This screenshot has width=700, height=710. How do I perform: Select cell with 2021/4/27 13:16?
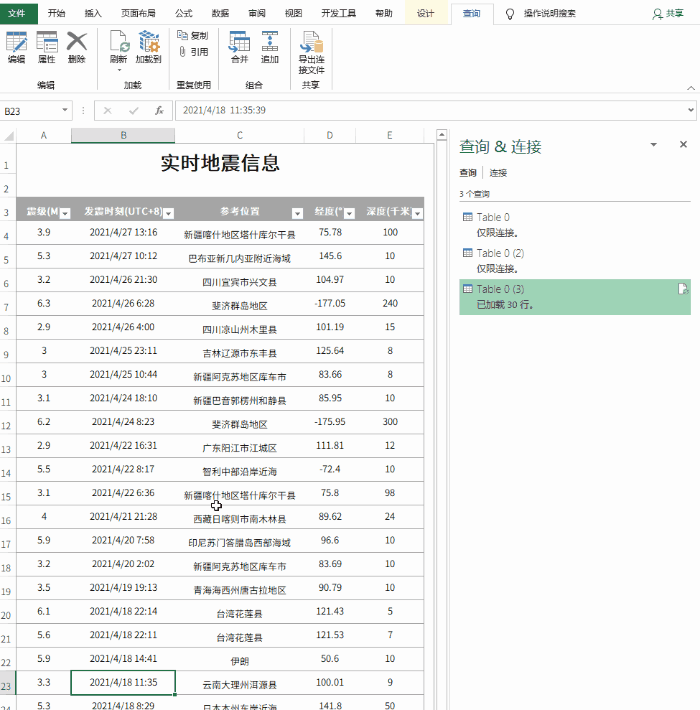pyautogui.click(x=123, y=232)
